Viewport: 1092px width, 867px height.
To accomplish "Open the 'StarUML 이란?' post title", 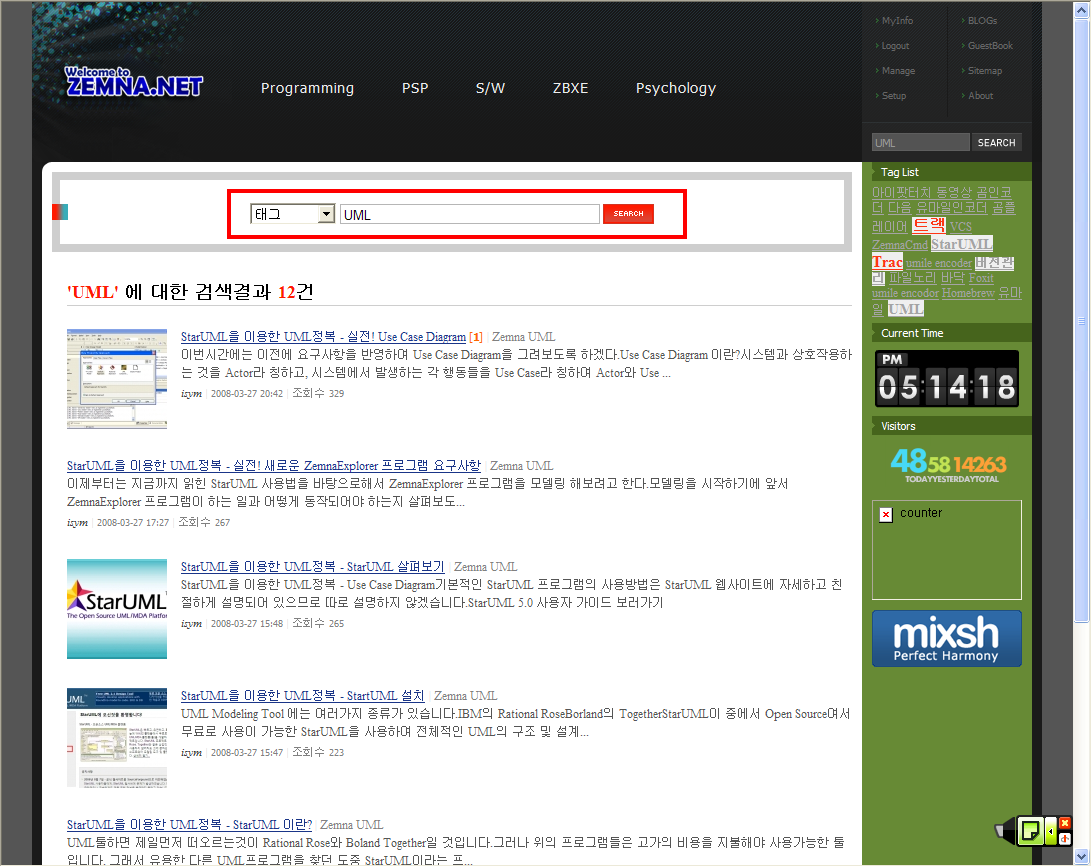I will 189,825.
